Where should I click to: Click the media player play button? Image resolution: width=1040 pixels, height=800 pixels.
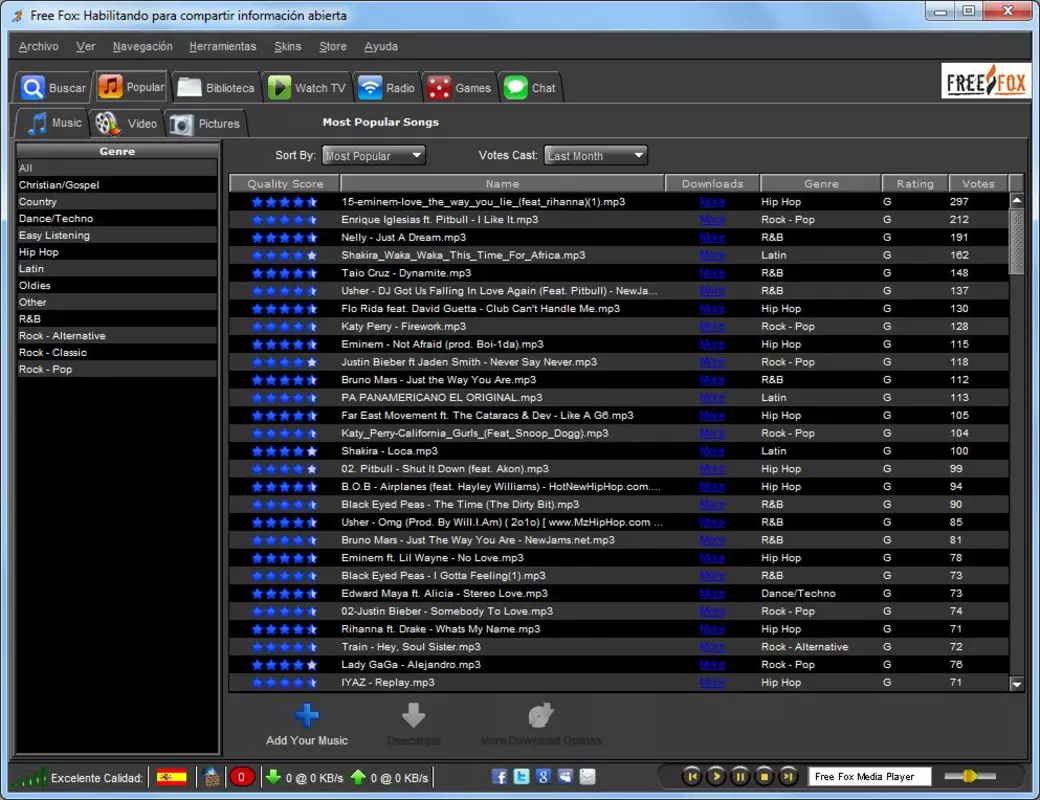coord(716,776)
